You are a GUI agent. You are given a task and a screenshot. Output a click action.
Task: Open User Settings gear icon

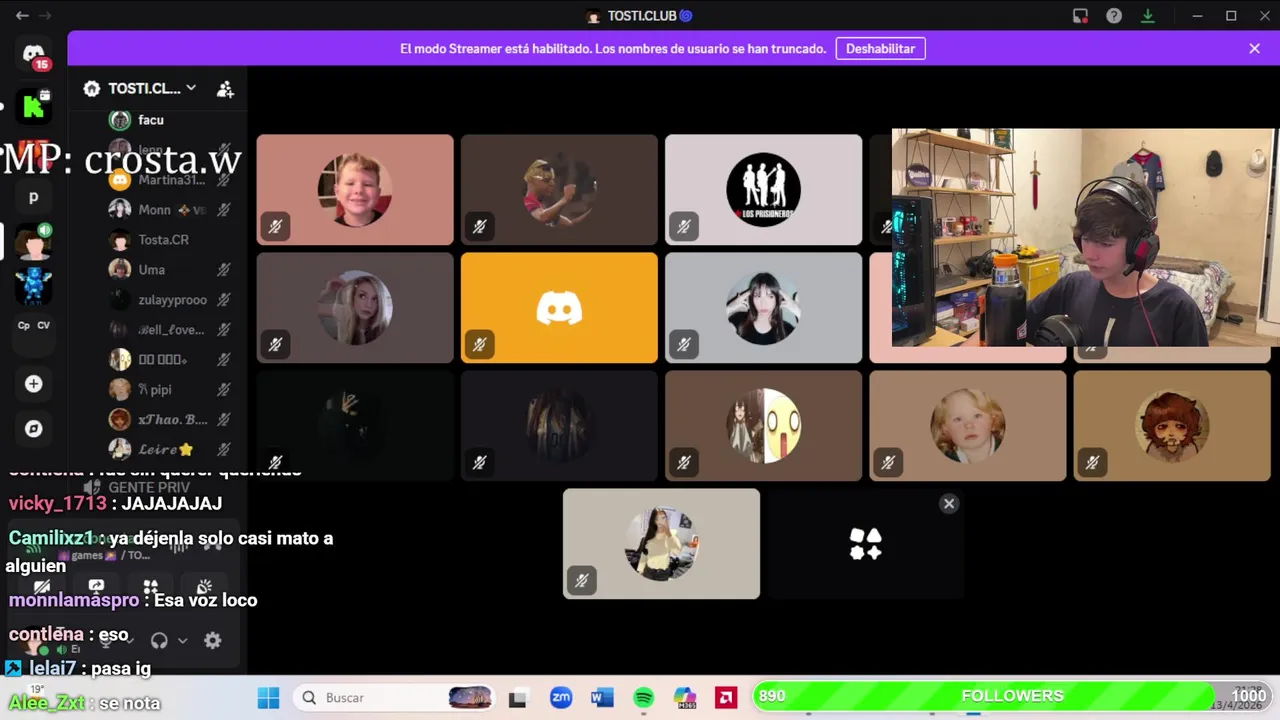(x=212, y=641)
